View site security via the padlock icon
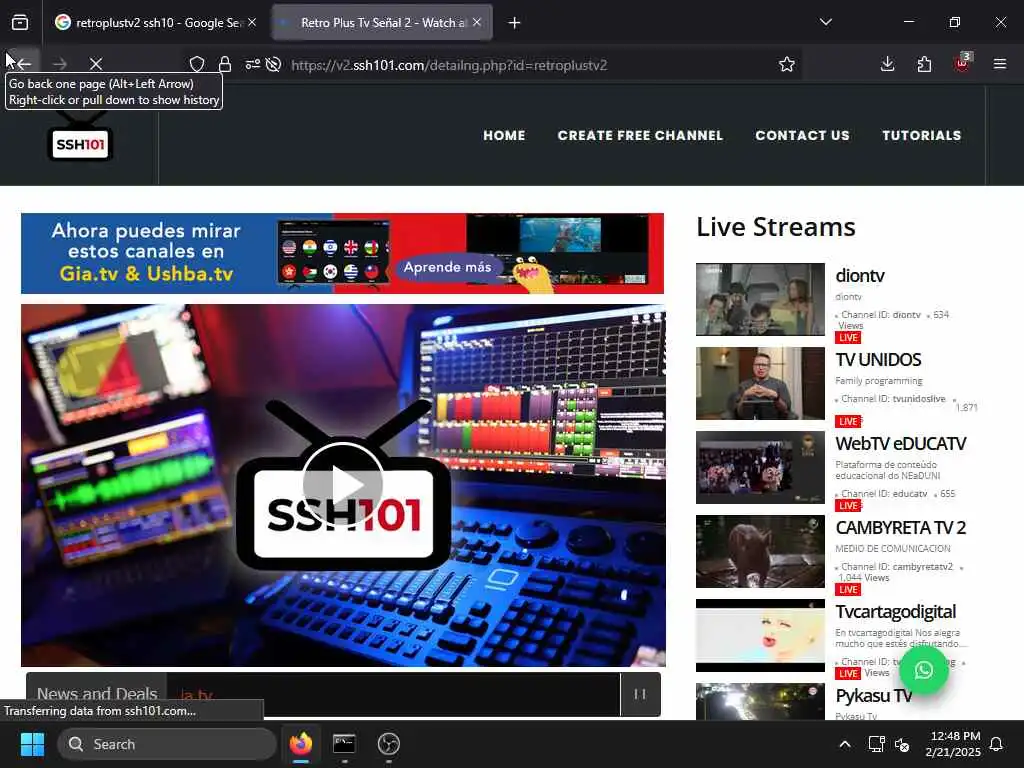Screen dimensions: 1024x768 pyautogui.click(x=225, y=64)
